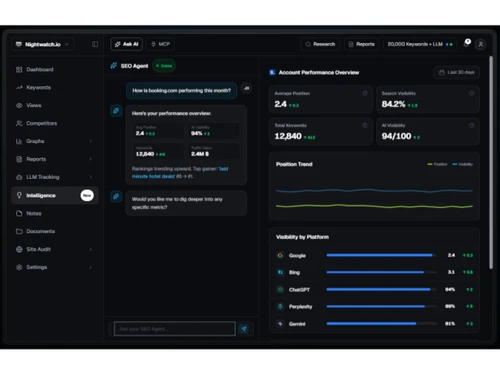Image resolution: width=500 pixels, height=375 pixels.
Task: Send message with paper plane button
Action: pyautogui.click(x=244, y=329)
